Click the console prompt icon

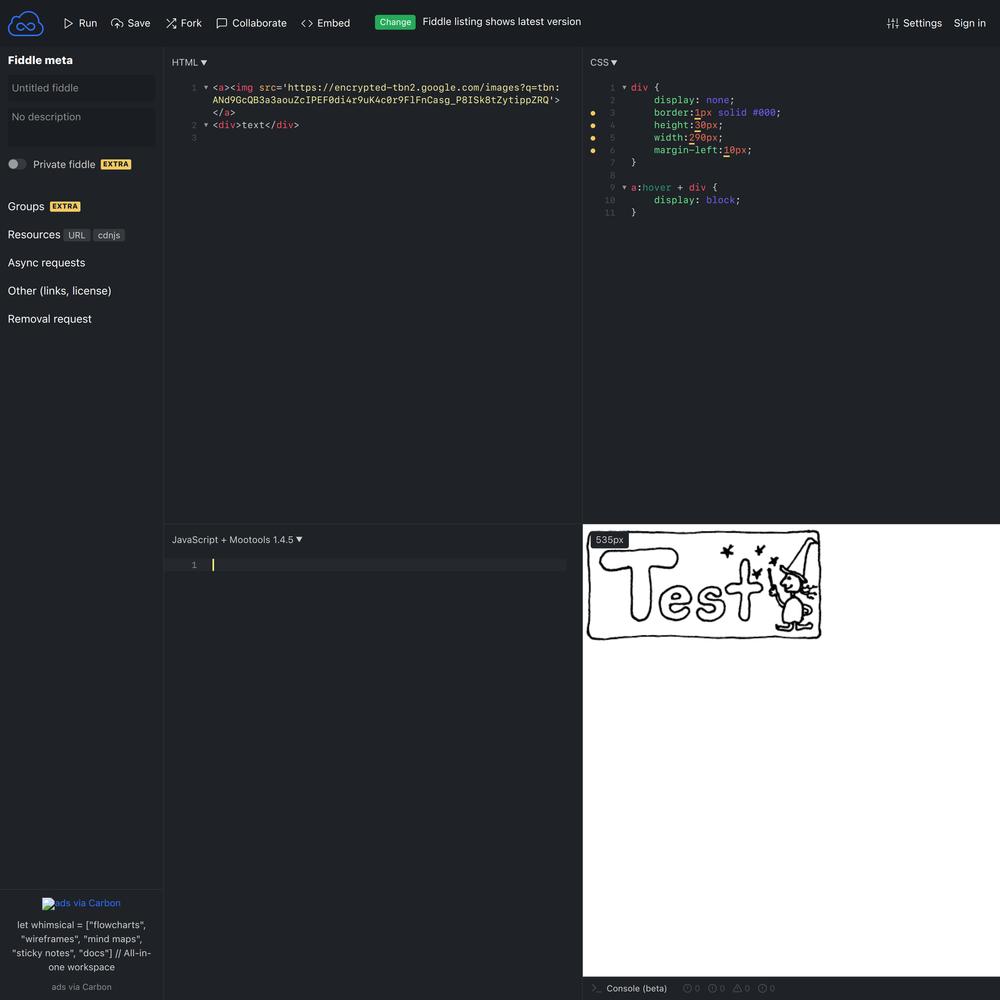tap(596, 989)
